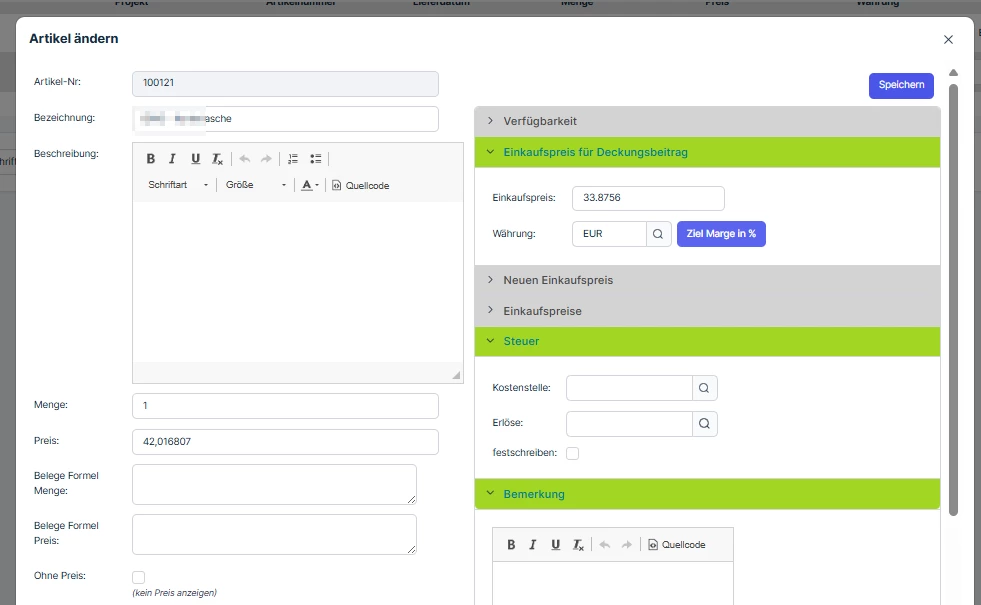Undo last edit in the Beschreibung editor
This screenshot has width=981, height=605.
tap(245, 159)
